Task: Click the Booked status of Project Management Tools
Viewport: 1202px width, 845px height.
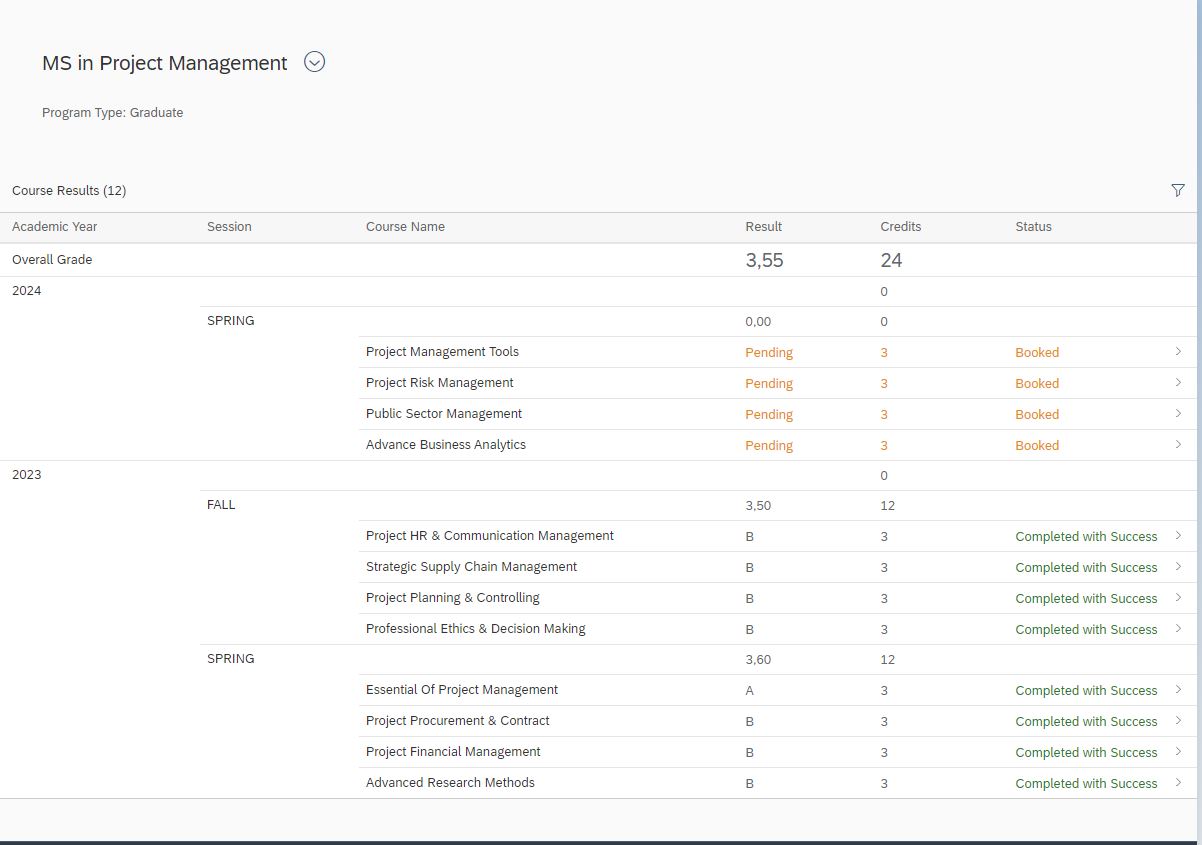Action: point(1037,353)
